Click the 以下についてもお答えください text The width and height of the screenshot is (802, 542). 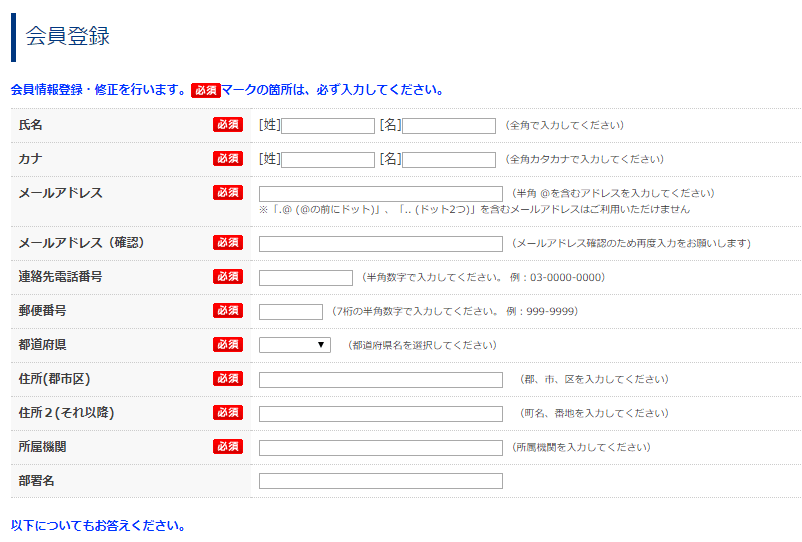[x=98, y=526]
